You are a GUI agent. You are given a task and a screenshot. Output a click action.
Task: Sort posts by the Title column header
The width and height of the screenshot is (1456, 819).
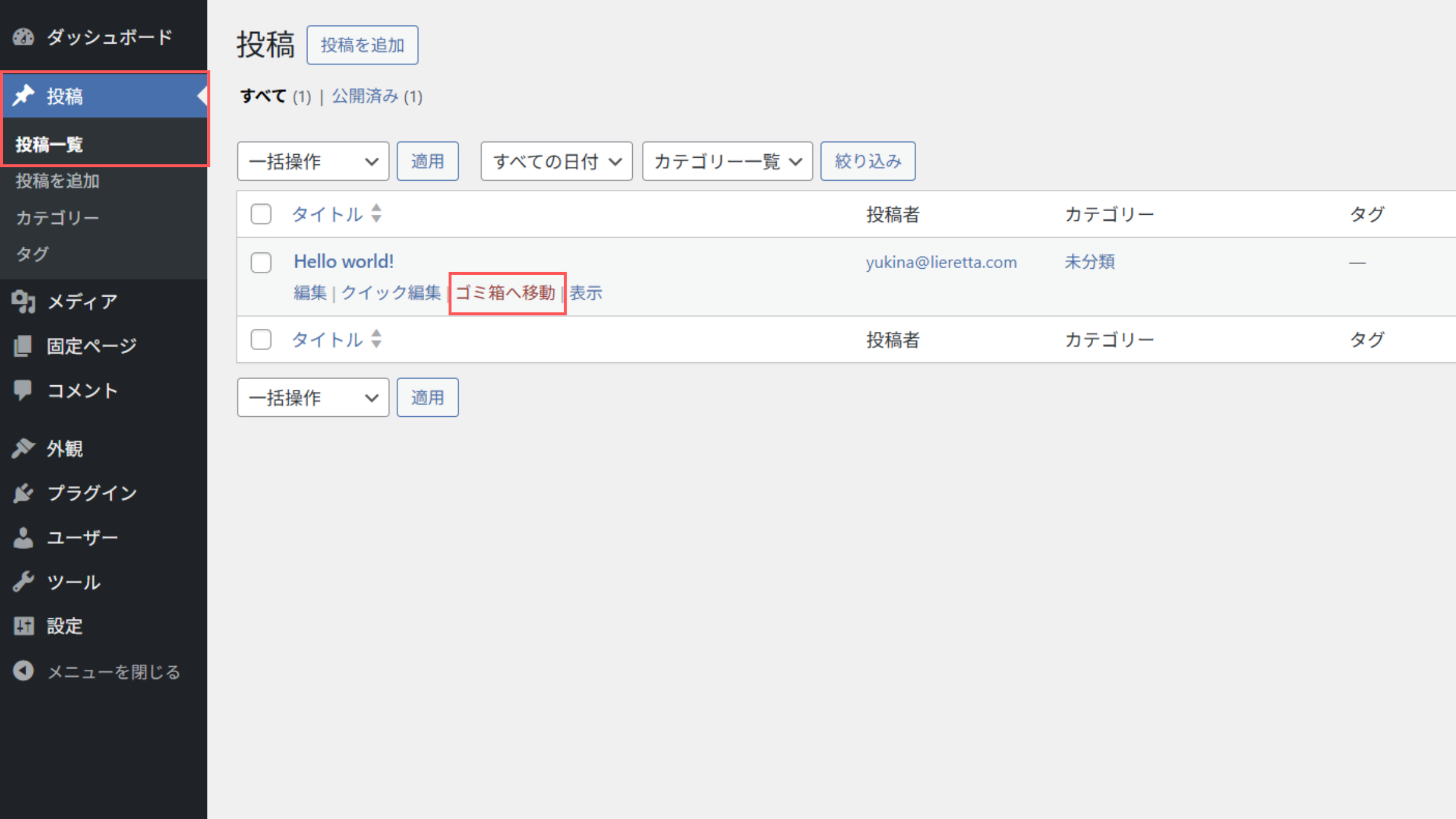(328, 214)
